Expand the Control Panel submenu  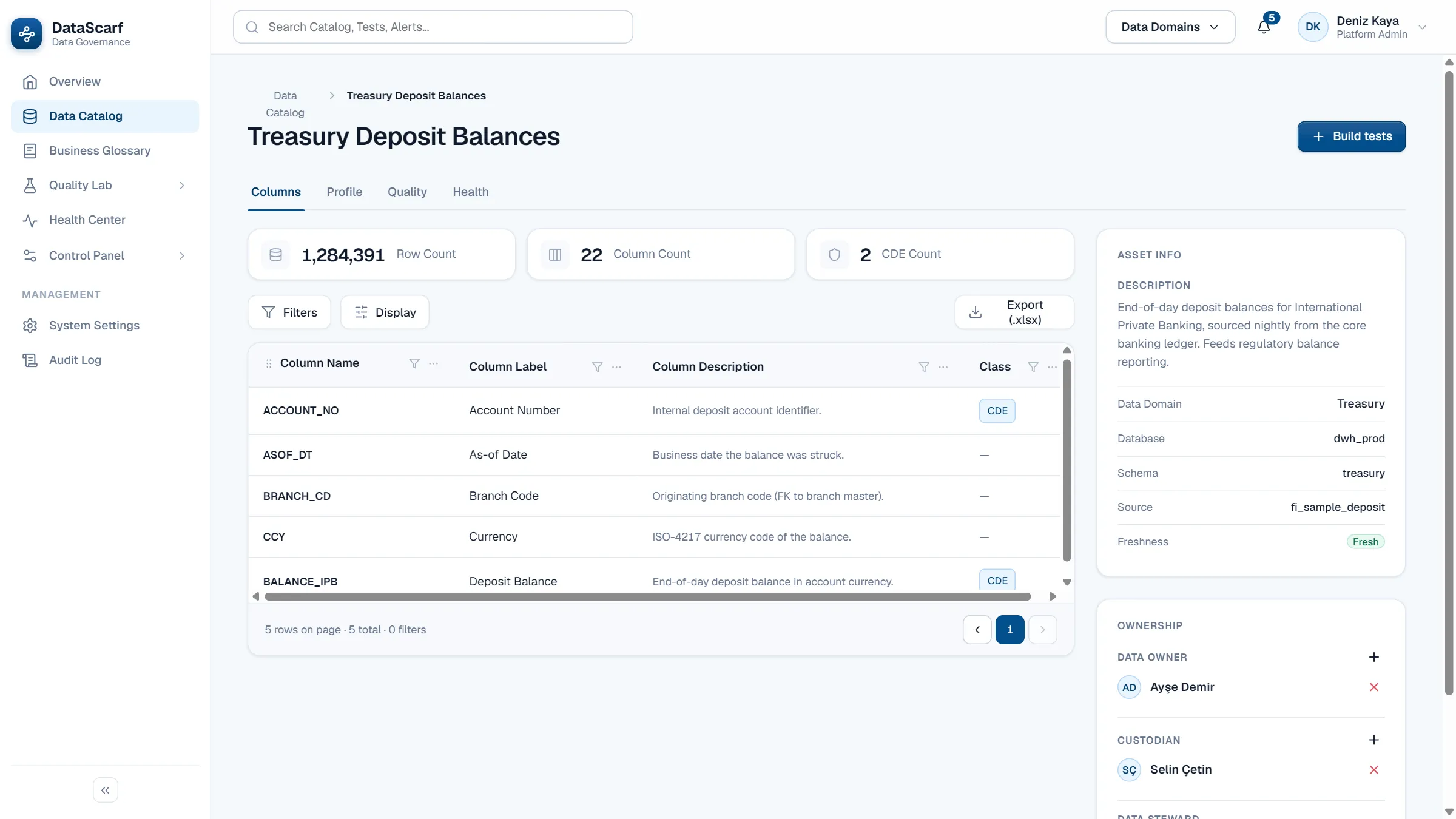tap(181, 255)
